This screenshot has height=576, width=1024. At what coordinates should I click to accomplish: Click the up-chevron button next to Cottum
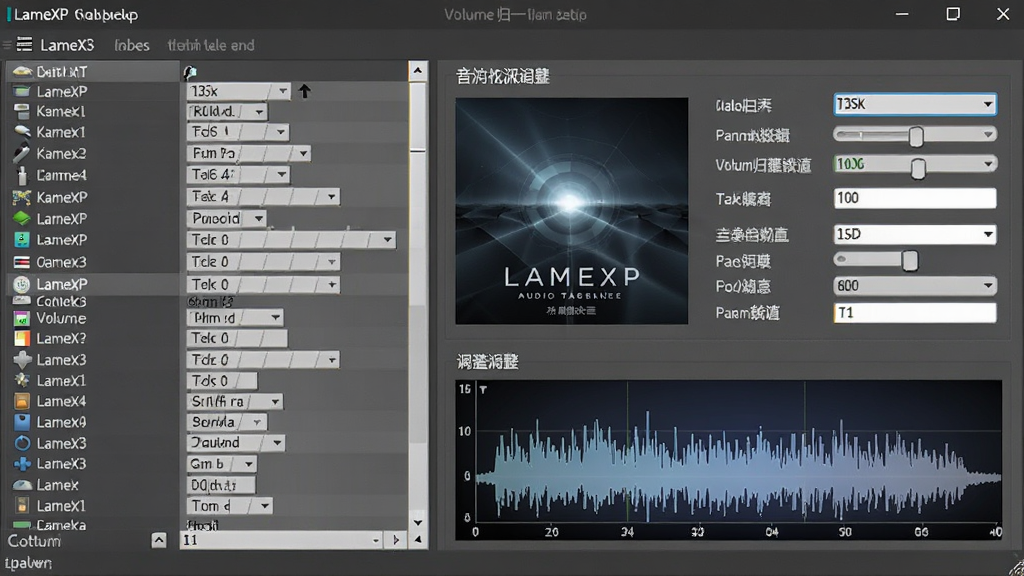(159, 540)
